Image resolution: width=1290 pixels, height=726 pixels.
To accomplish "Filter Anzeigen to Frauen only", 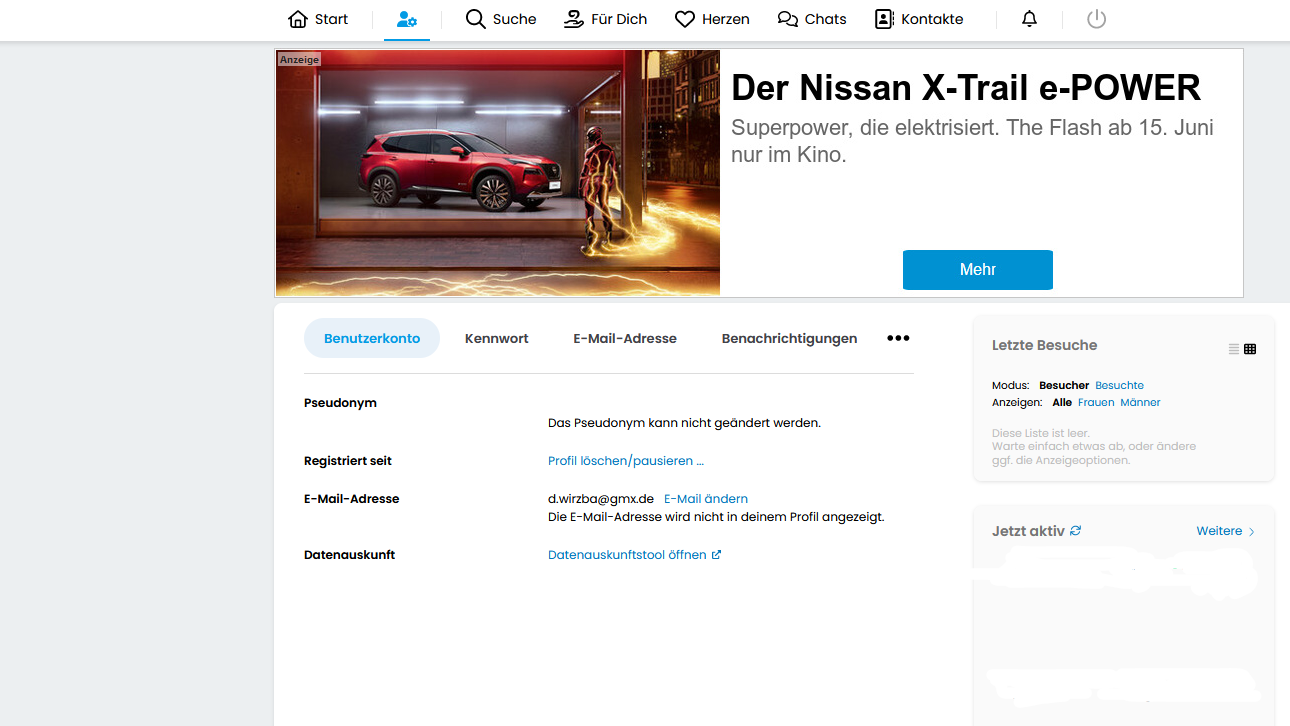I will (x=1096, y=402).
